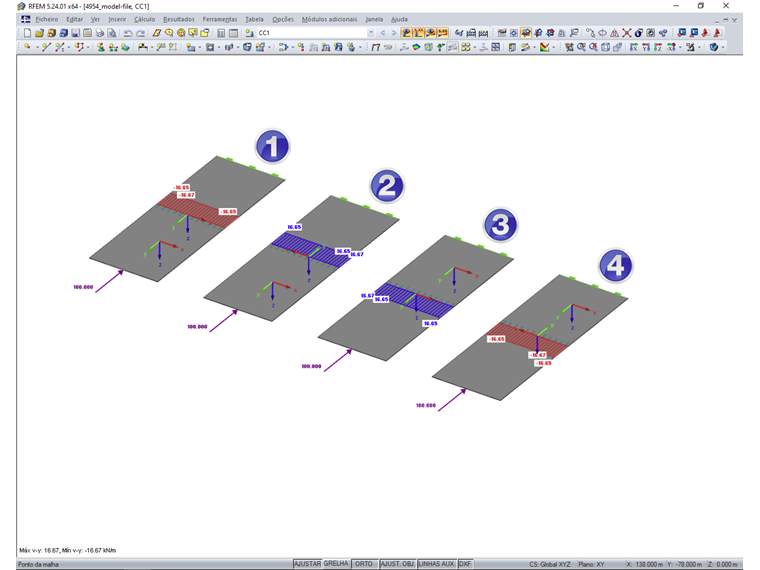Click the LINHAS AUX. status bar button
The width and height of the screenshot is (760, 570).
click(436, 564)
